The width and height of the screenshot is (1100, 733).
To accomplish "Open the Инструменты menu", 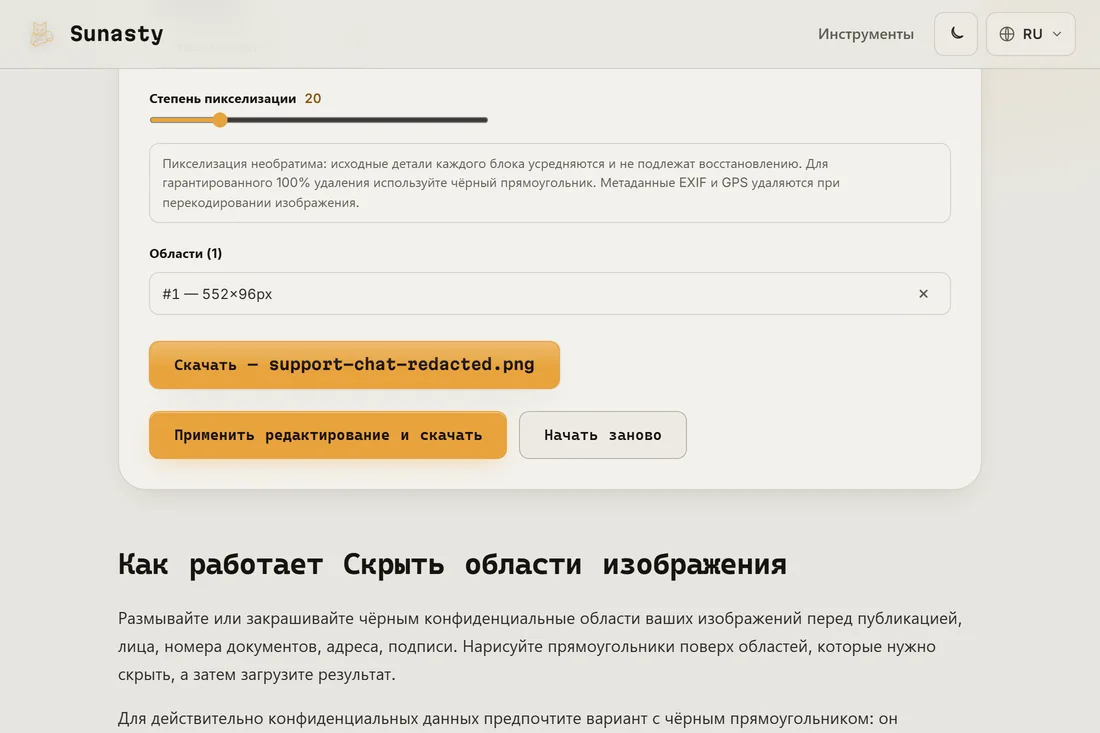I will click(866, 34).
